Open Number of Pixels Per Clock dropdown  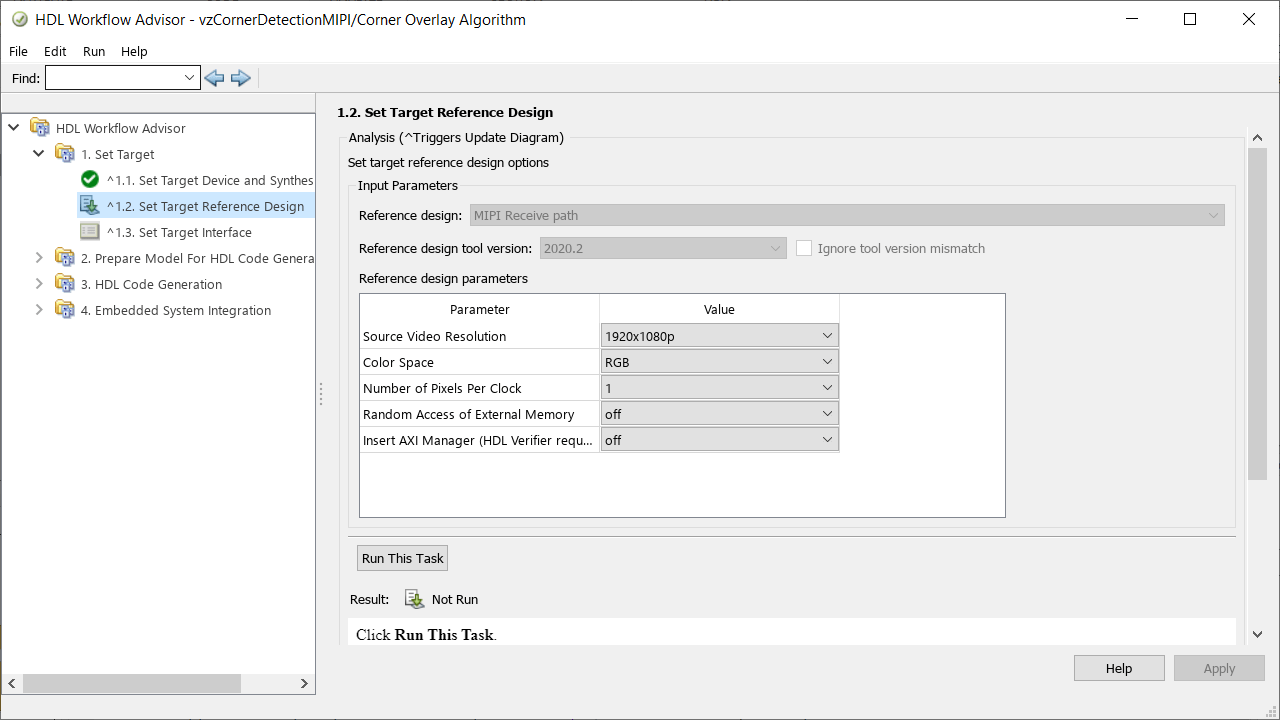719,388
